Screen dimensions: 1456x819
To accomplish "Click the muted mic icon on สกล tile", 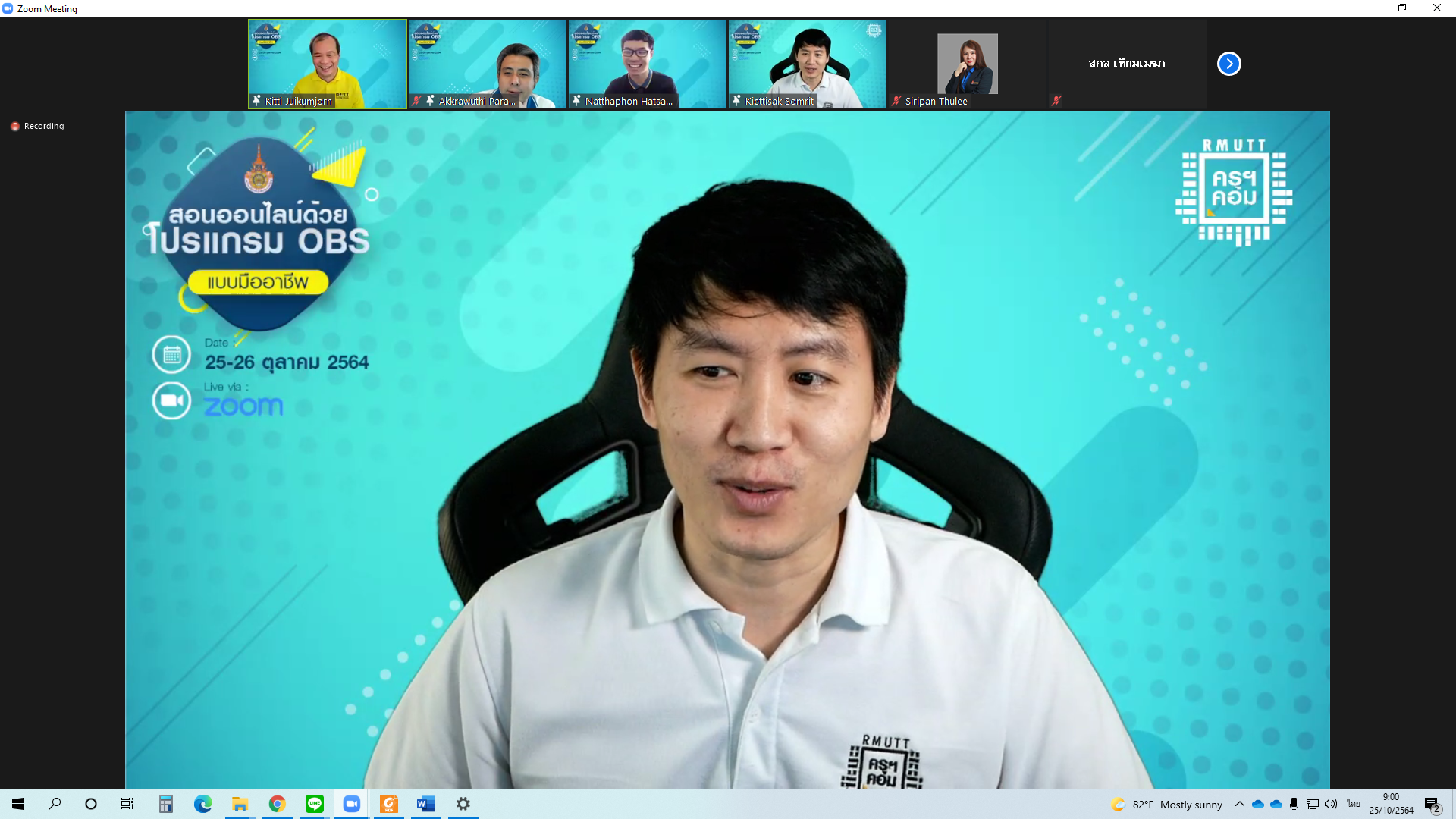I will pos(1056,101).
